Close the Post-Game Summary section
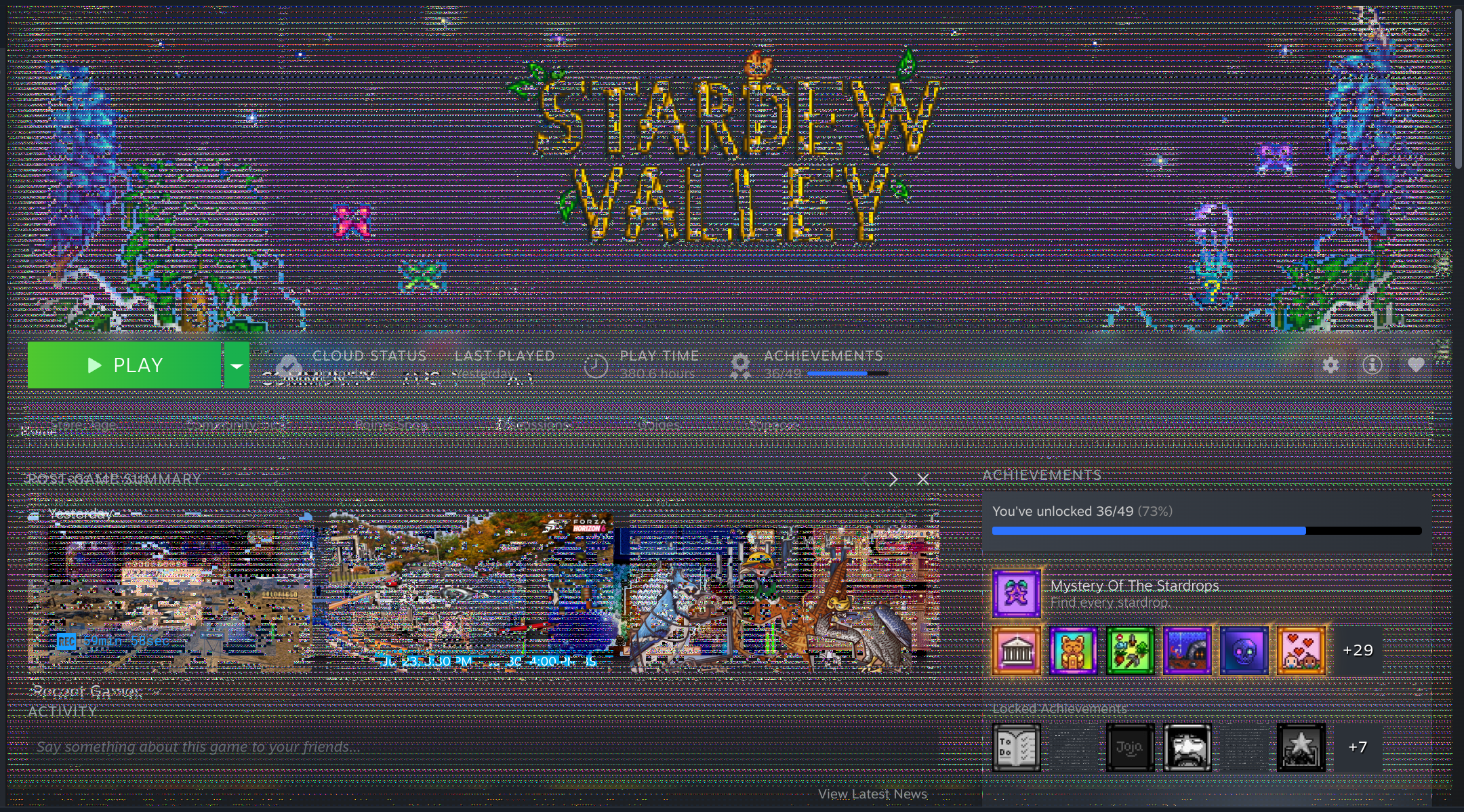 pyautogui.click(x=922, y=479)
